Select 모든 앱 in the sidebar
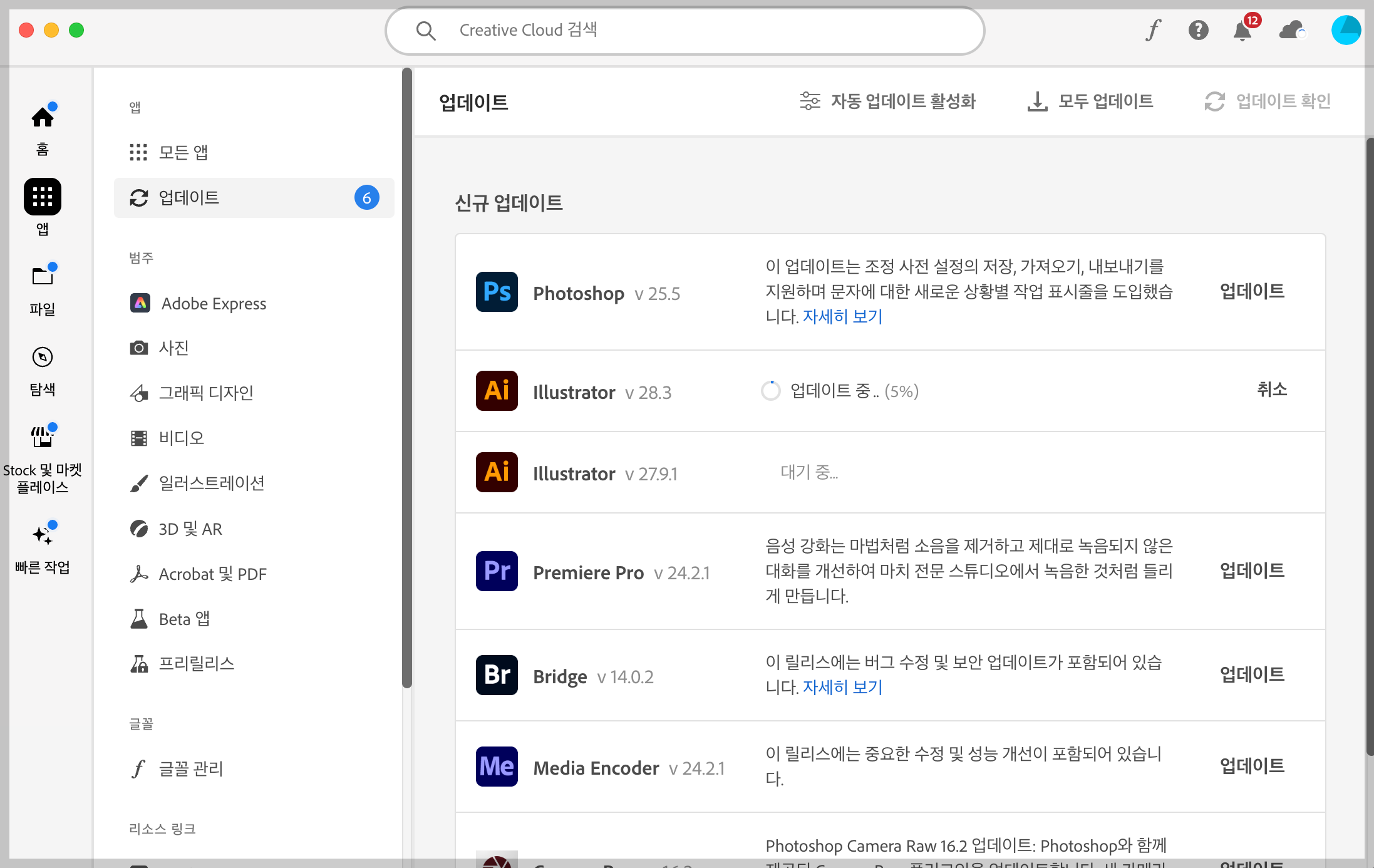Image resolution: width=1374 pixels, height=868 pixels. coord(254,152)
